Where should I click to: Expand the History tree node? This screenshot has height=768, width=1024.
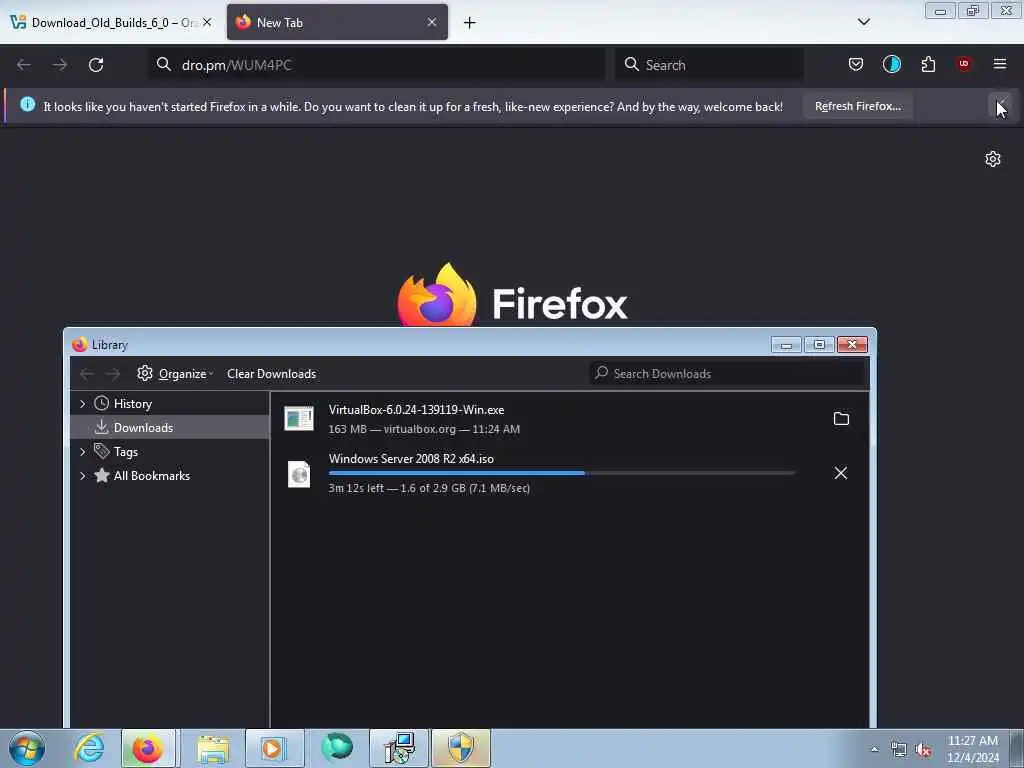tap(82, 404)
